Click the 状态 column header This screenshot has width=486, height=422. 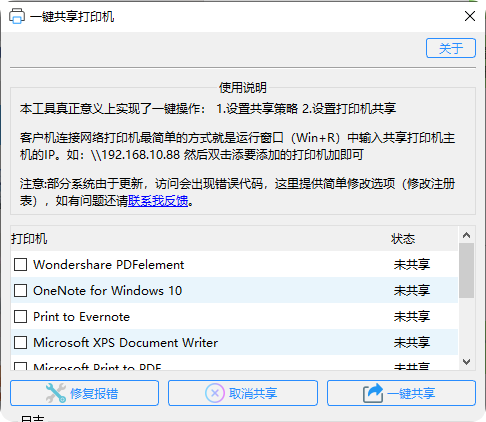coord(403,239)
